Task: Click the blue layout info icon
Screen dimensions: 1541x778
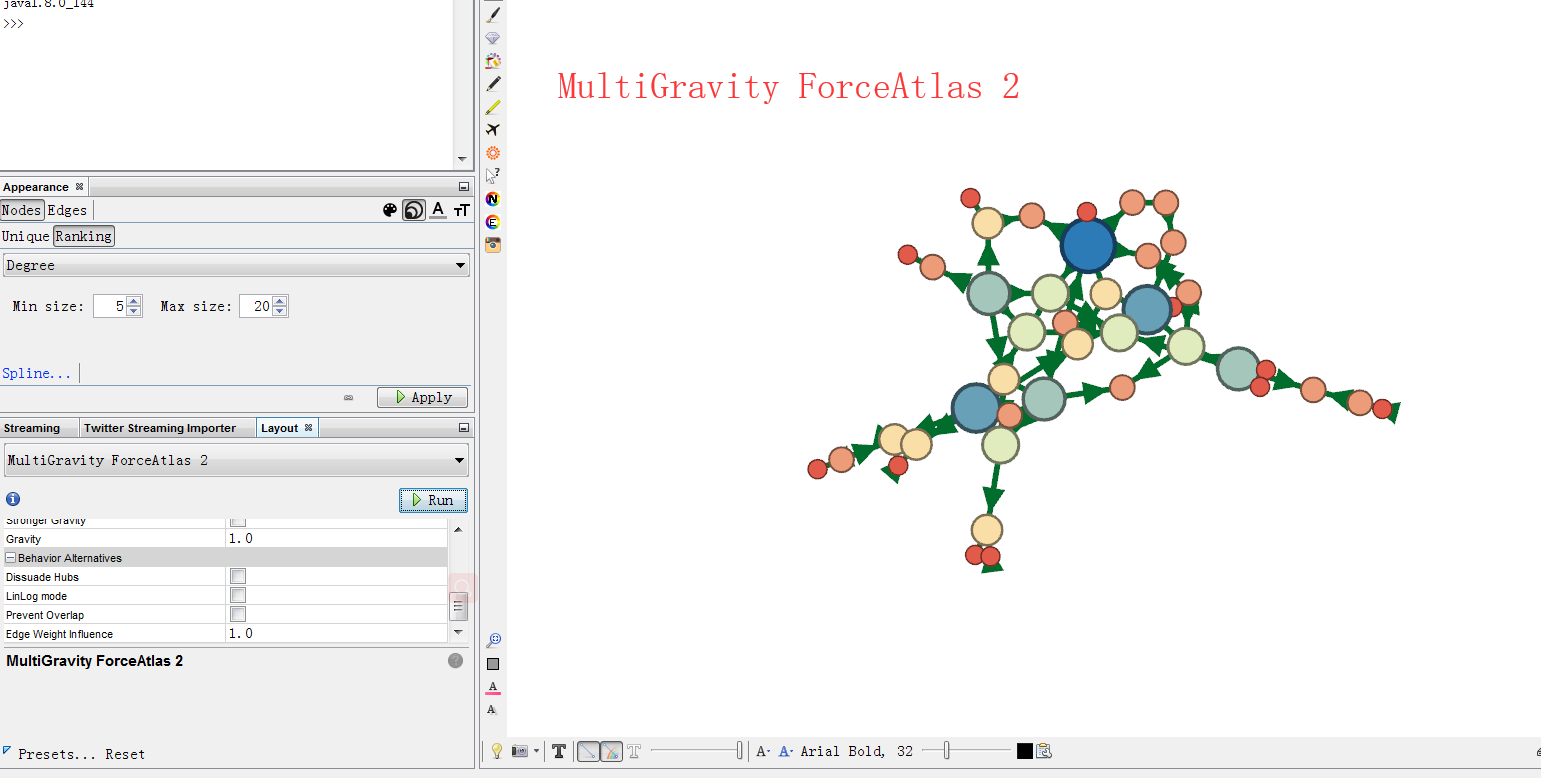Action: [13, 499]
